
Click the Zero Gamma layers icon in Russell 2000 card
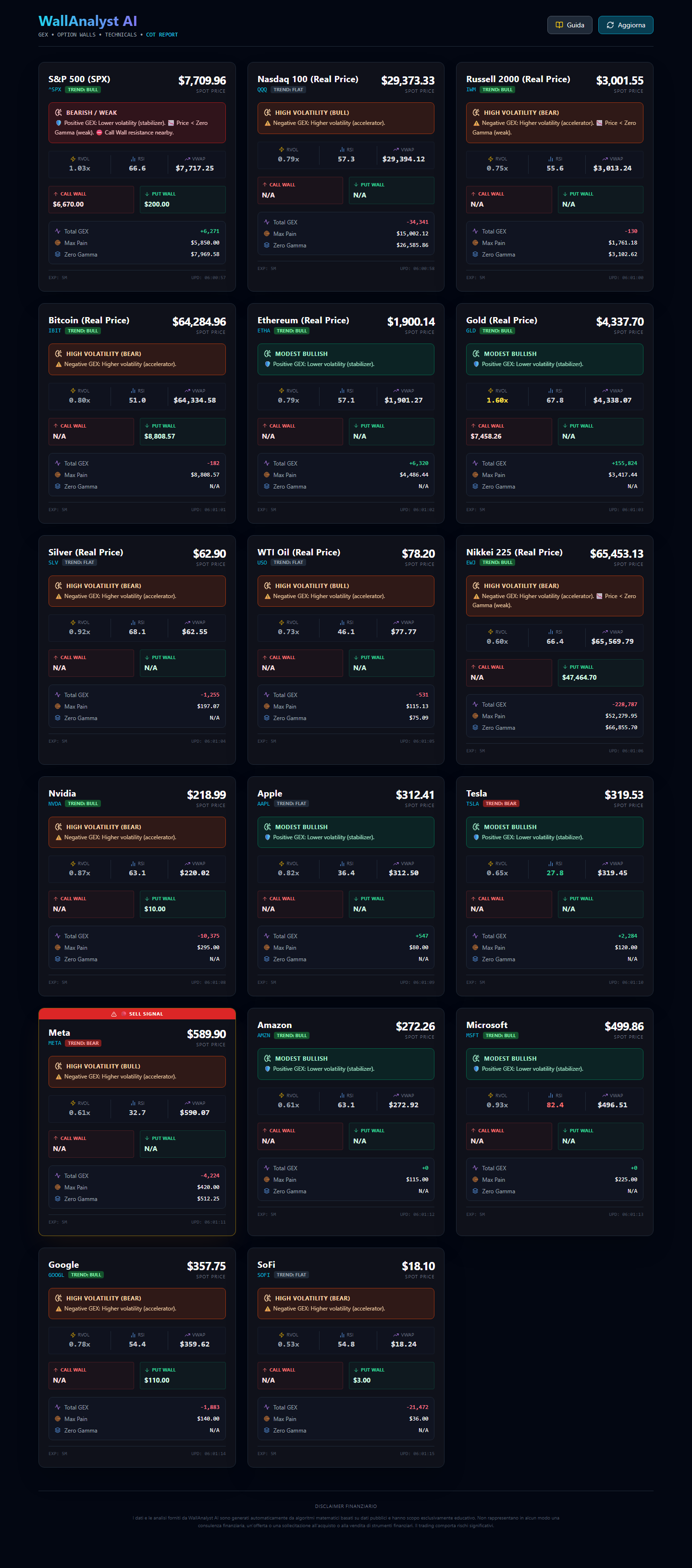pyautogui.click(x=475, y=255)
